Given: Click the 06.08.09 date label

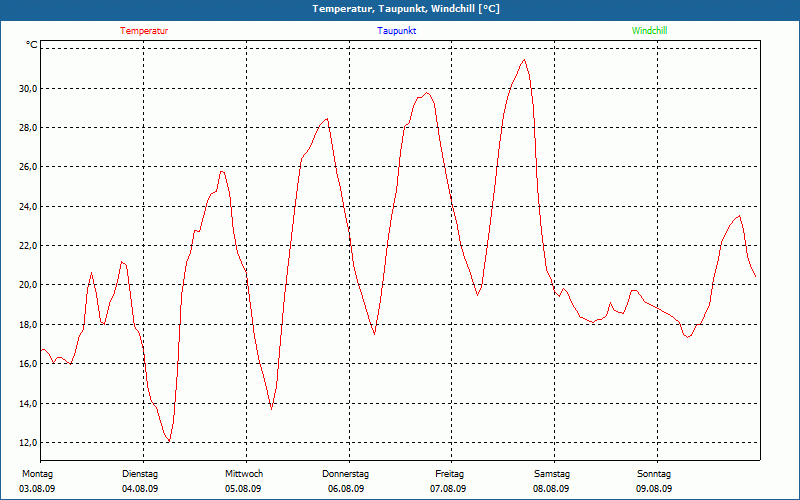Looking at the screenshot, I should (x=346, y=489).
